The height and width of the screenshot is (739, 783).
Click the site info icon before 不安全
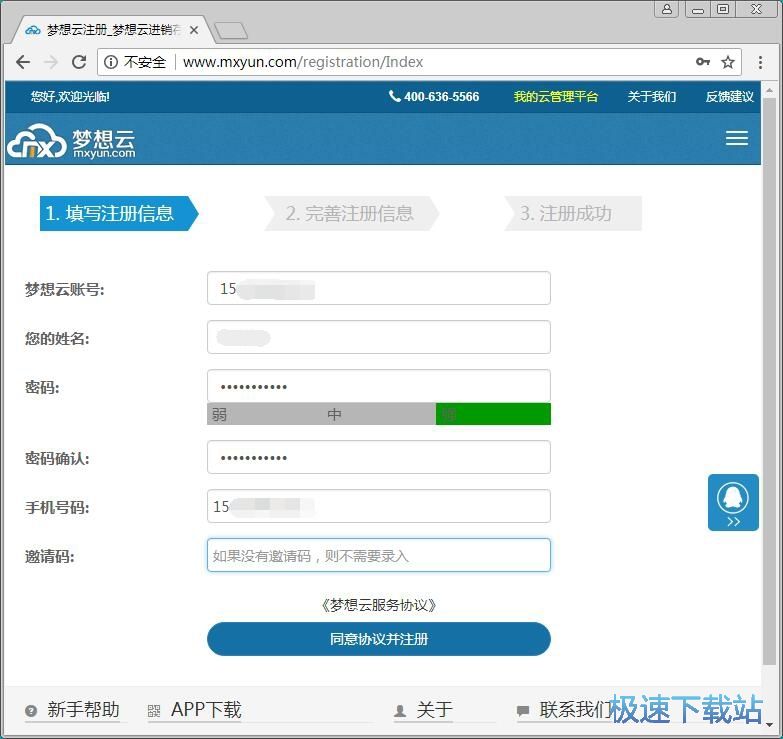[x=110, y=62]
